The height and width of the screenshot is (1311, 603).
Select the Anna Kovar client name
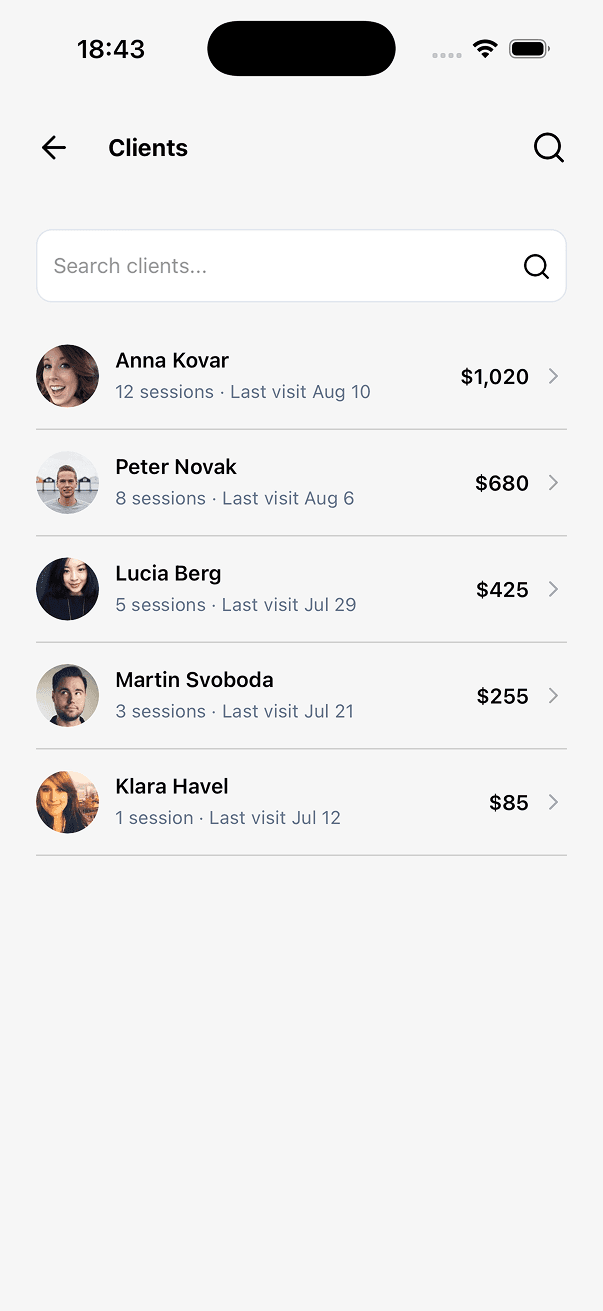[x=172, y=361]
